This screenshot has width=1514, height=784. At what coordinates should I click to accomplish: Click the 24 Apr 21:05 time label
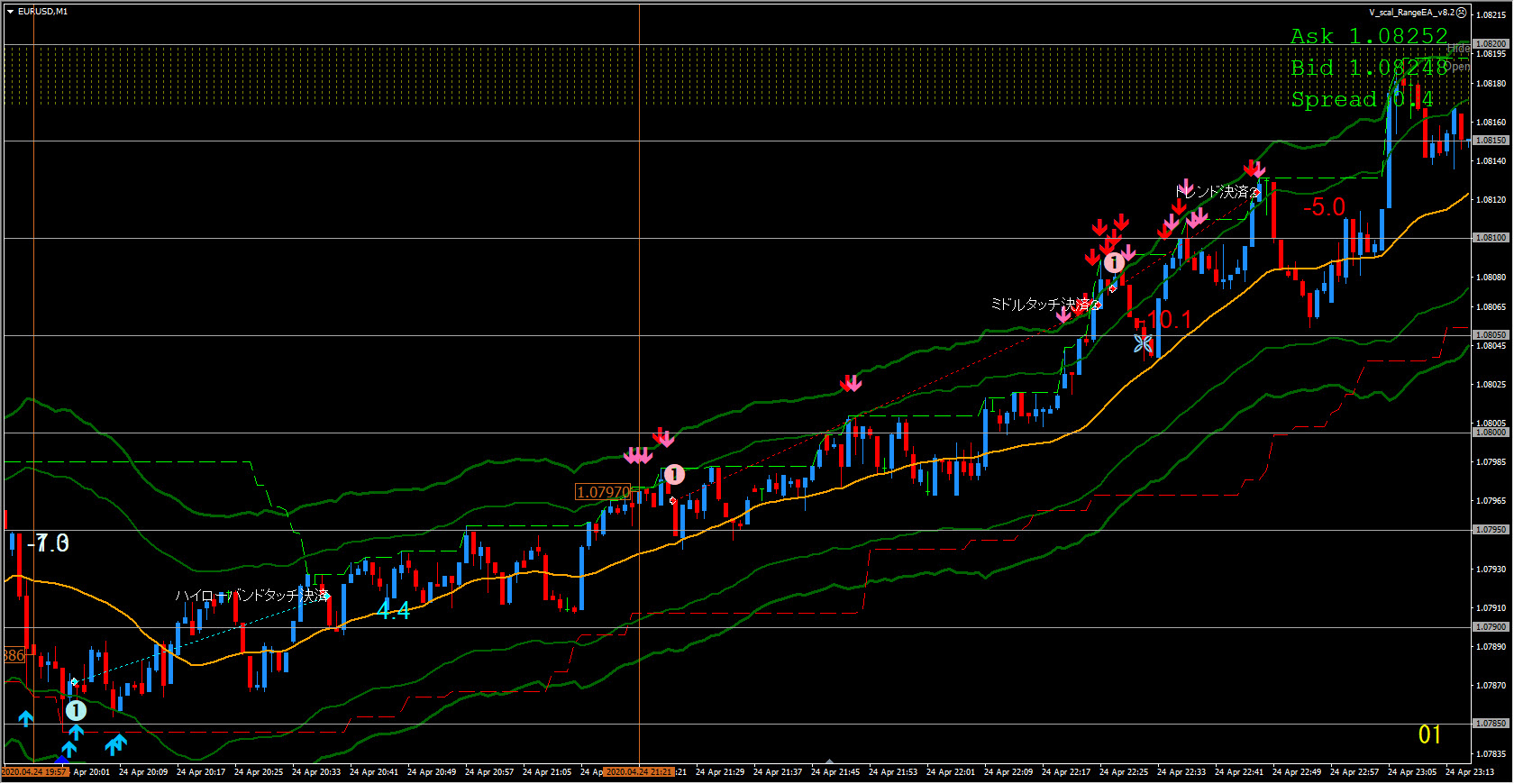tap(547, 772)
